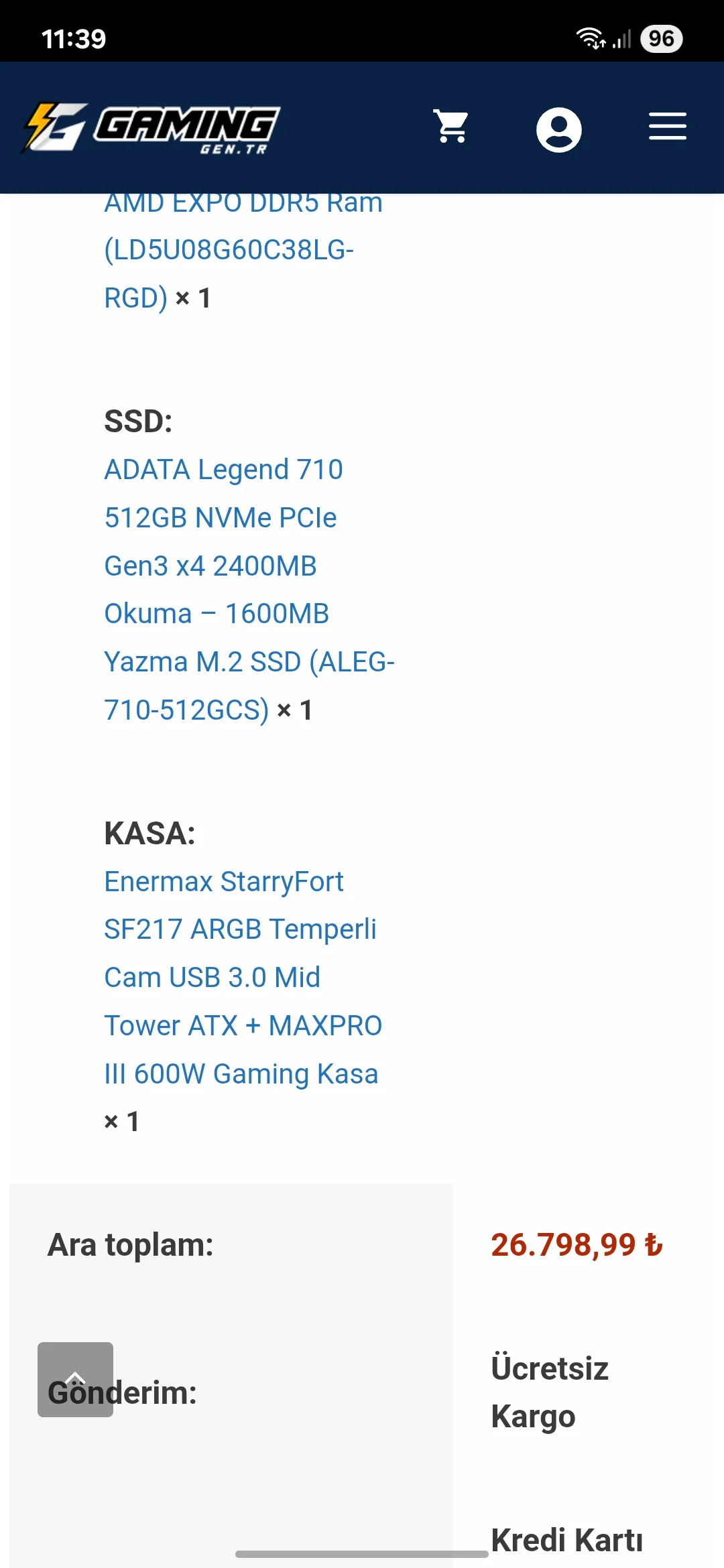Tap the Kredi Kartı payment text
Screen dimensions: 724x1568
coord(567,1540)
